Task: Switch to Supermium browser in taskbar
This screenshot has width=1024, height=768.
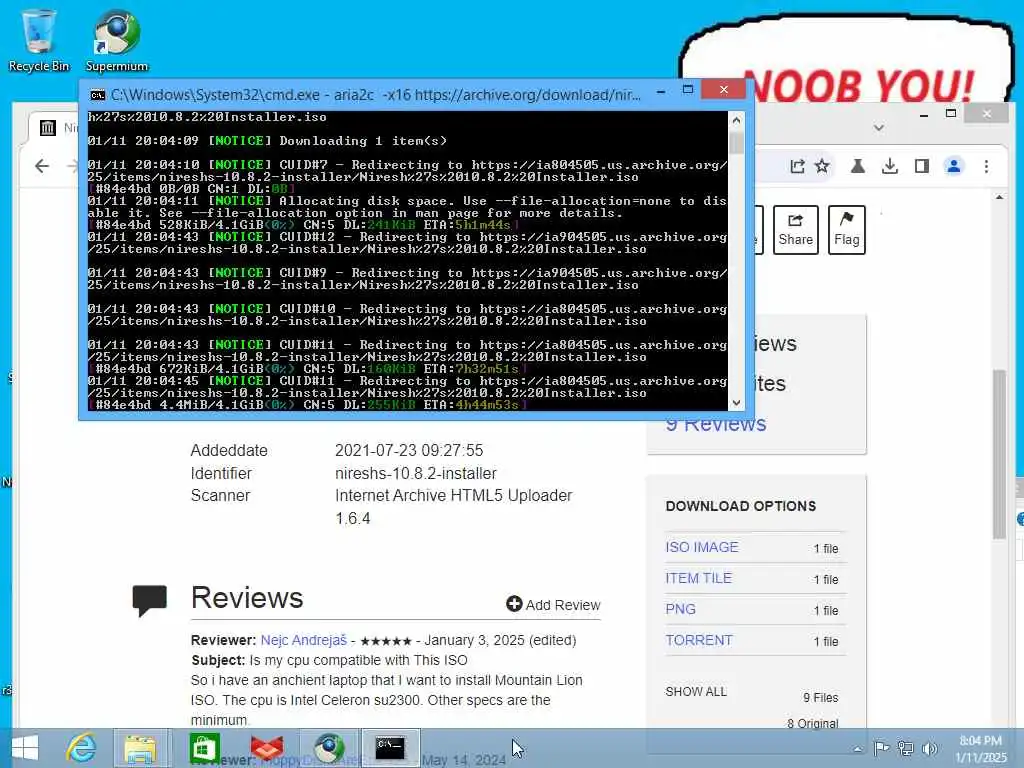Action: (x=329, y=748)
